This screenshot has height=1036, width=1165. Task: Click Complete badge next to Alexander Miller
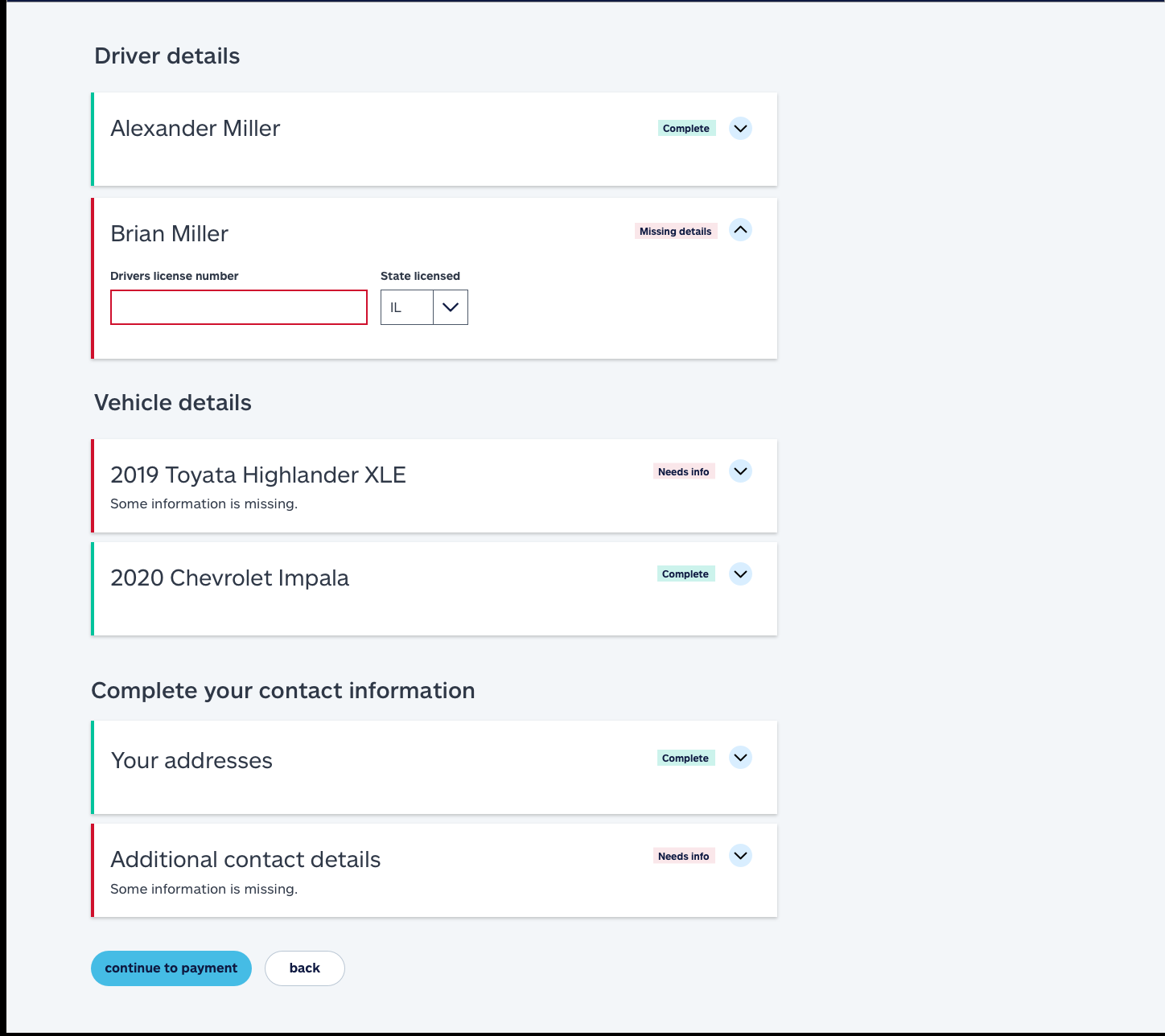point(686,129)
